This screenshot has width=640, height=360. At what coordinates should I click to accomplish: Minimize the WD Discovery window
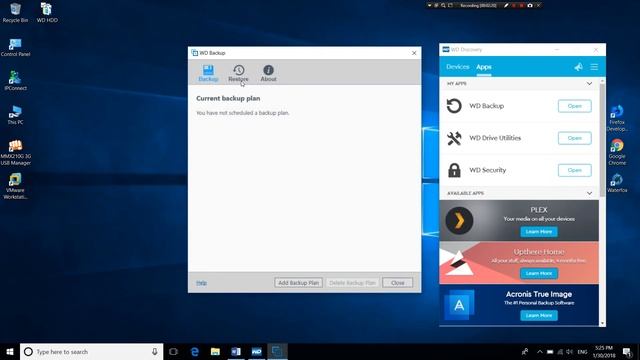click(557, 50)
